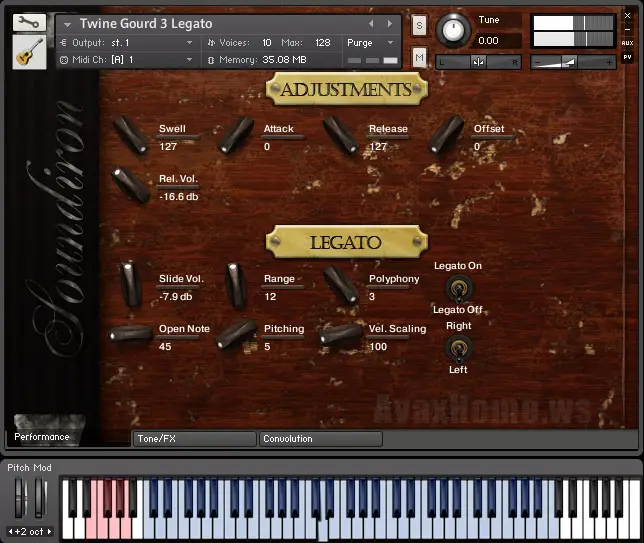Click the Tune value 0.00 field
This screenshot has width=644, height=543.
[x=488, y=41]
